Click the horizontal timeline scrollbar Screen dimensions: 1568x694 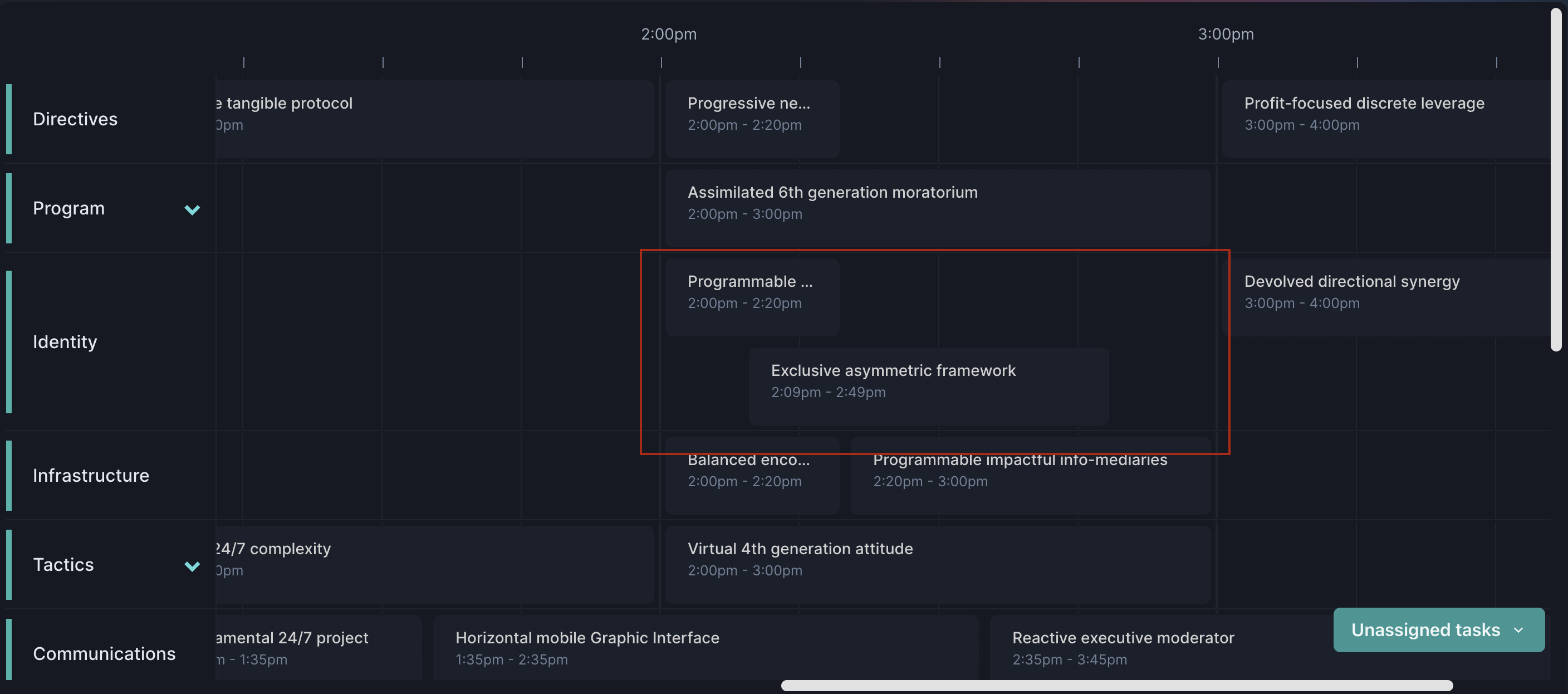click(x=1116, y=686)
